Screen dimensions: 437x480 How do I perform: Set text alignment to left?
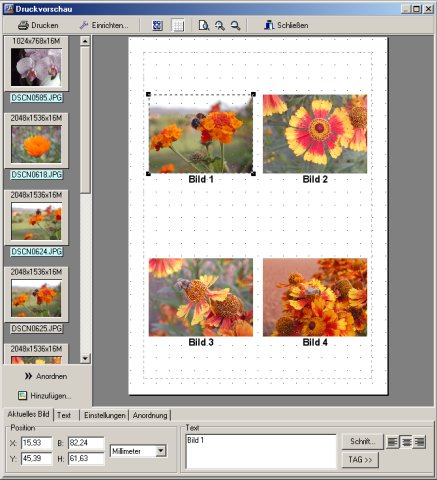coord(392,442)
